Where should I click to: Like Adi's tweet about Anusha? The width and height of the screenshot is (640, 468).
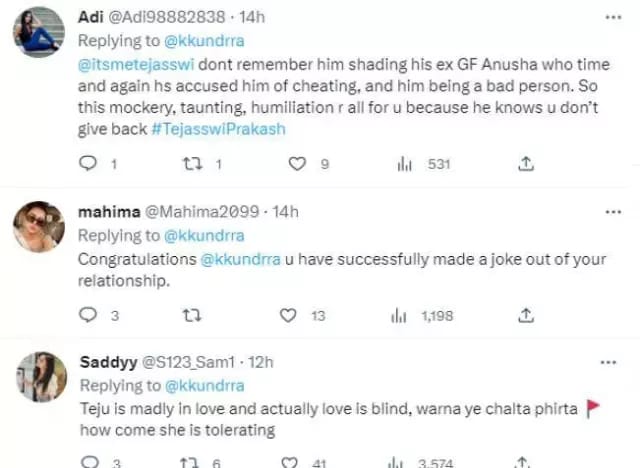tap(298, 164)
